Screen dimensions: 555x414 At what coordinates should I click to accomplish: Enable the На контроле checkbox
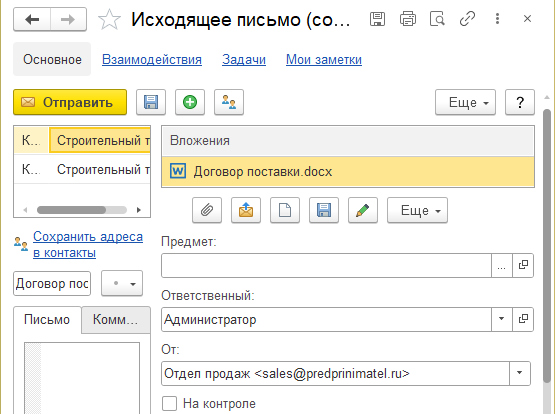pos(169,403)
